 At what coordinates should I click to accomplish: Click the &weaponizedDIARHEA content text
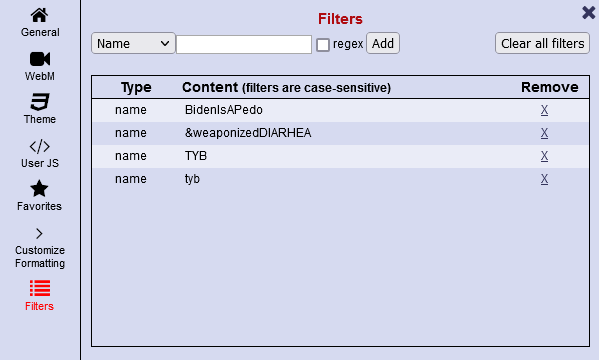point(248,133)
